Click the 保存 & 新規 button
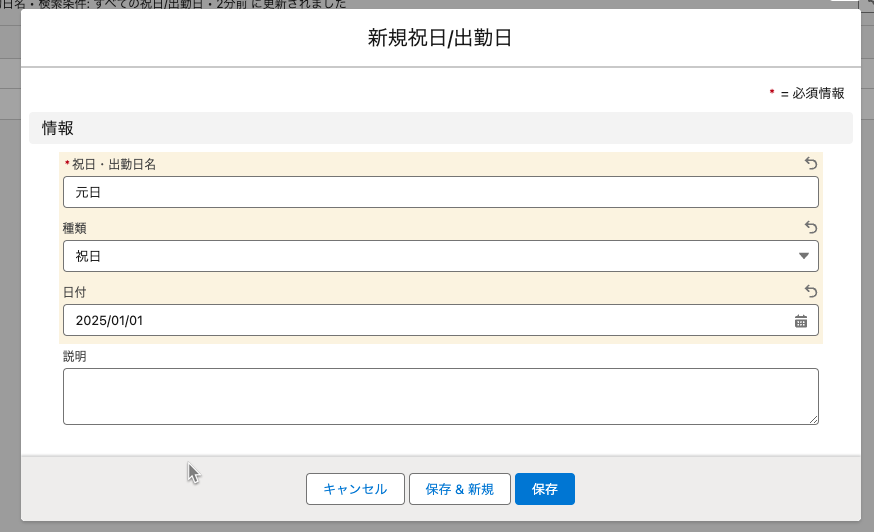 coord(459,489)
